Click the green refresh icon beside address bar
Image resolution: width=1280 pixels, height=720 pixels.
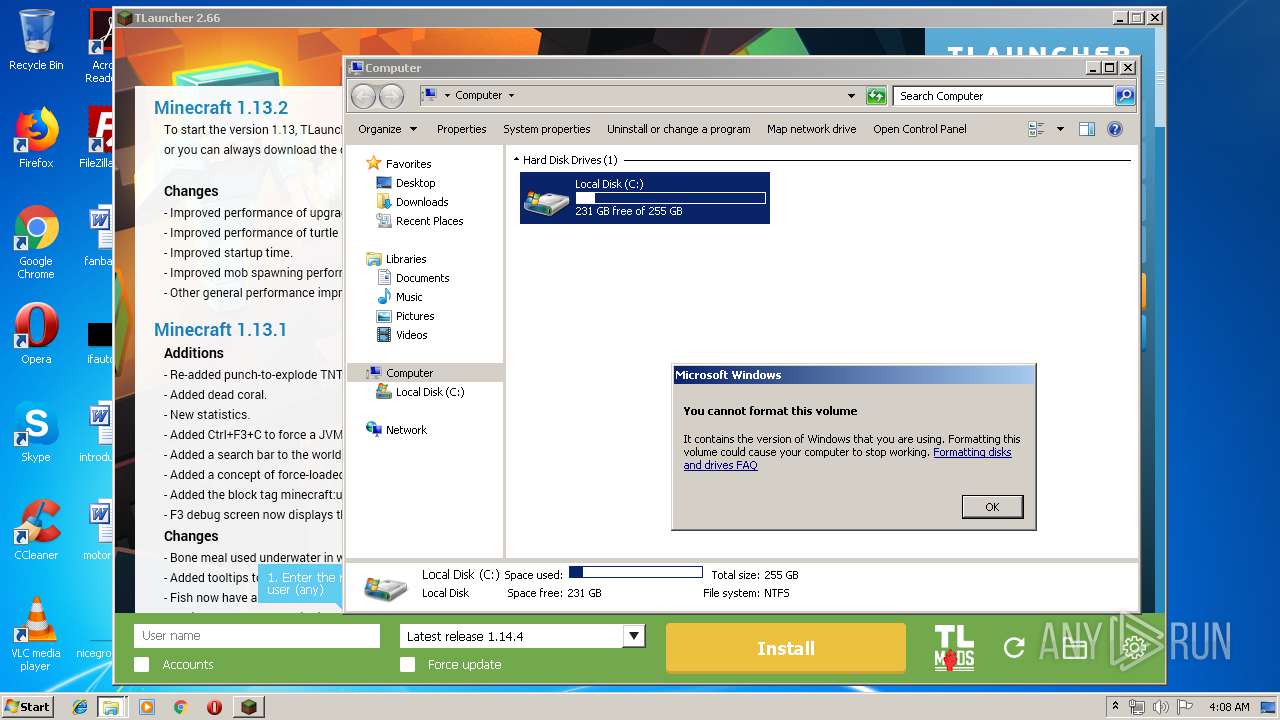pyautogui.click(x=876, y=96)
